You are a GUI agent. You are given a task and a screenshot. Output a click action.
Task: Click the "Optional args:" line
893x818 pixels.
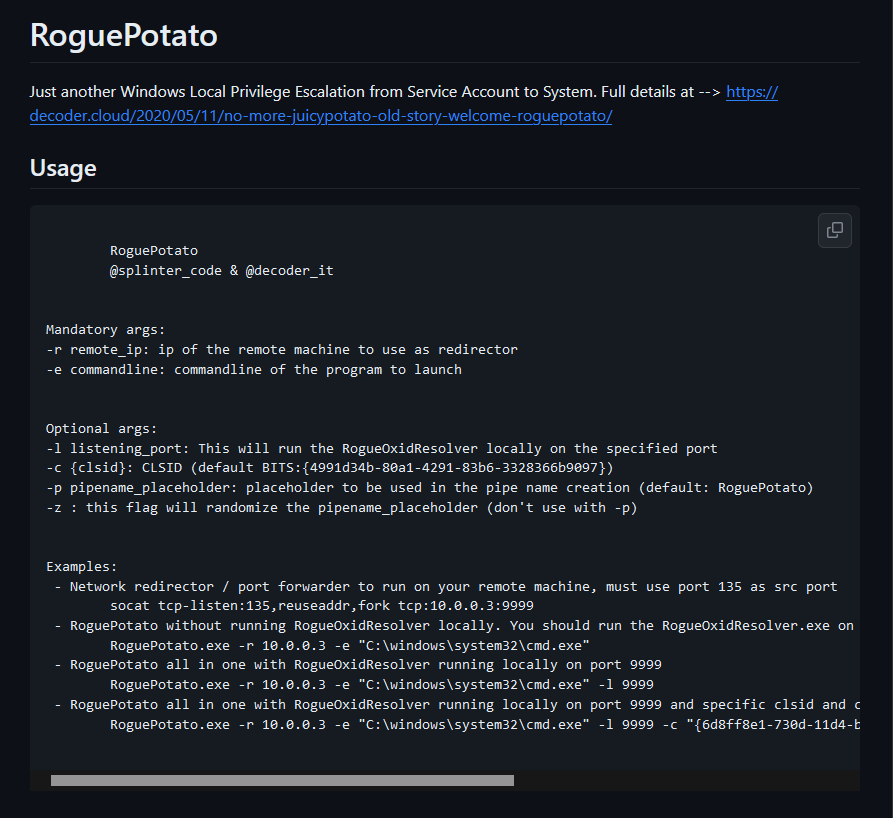(101, 428)
